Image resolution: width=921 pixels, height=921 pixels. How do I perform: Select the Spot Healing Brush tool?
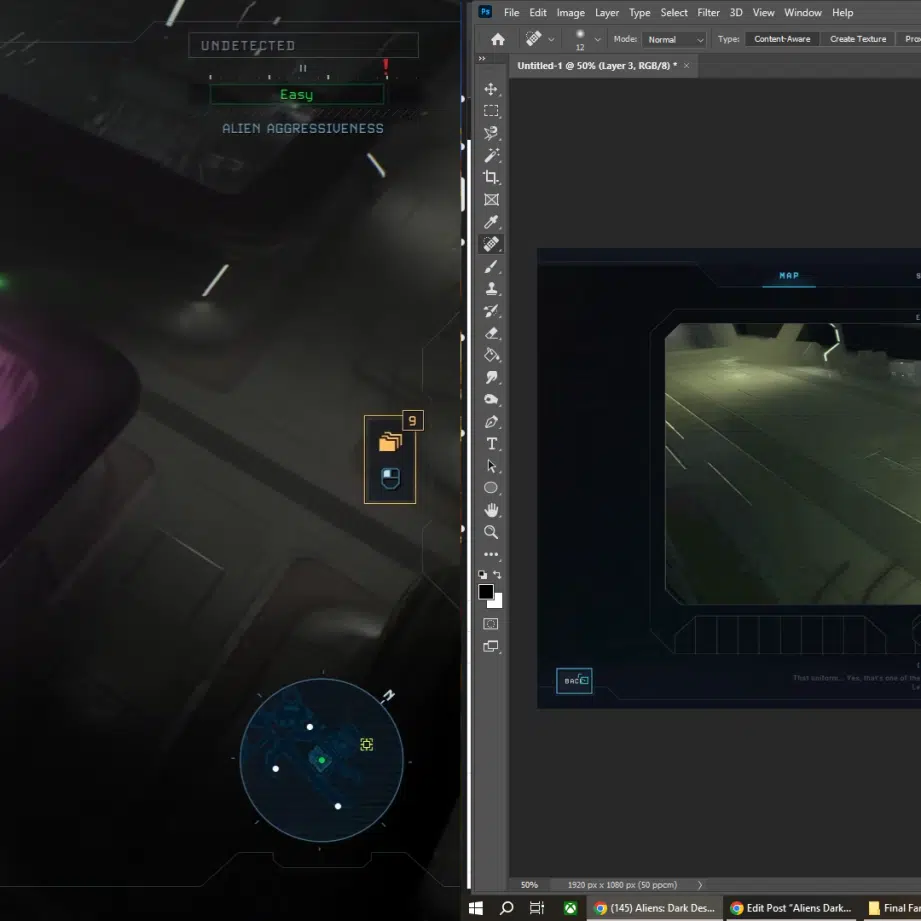point(491,244)
